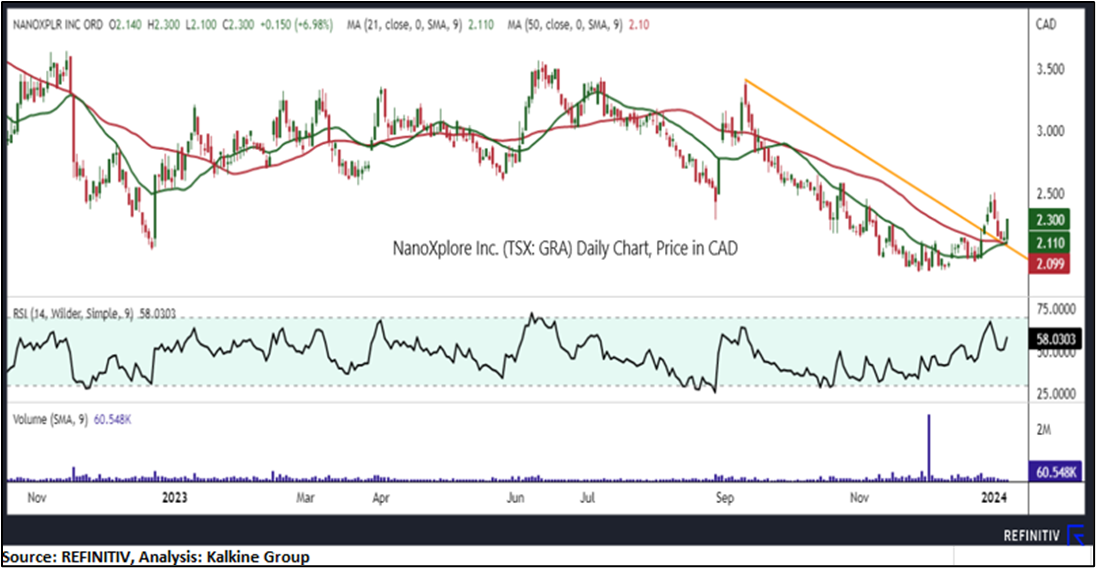This screenshot has height=568, width=1096.
Task: Click the Refinitiv logo icon
Action: [x=1076, y=535]
